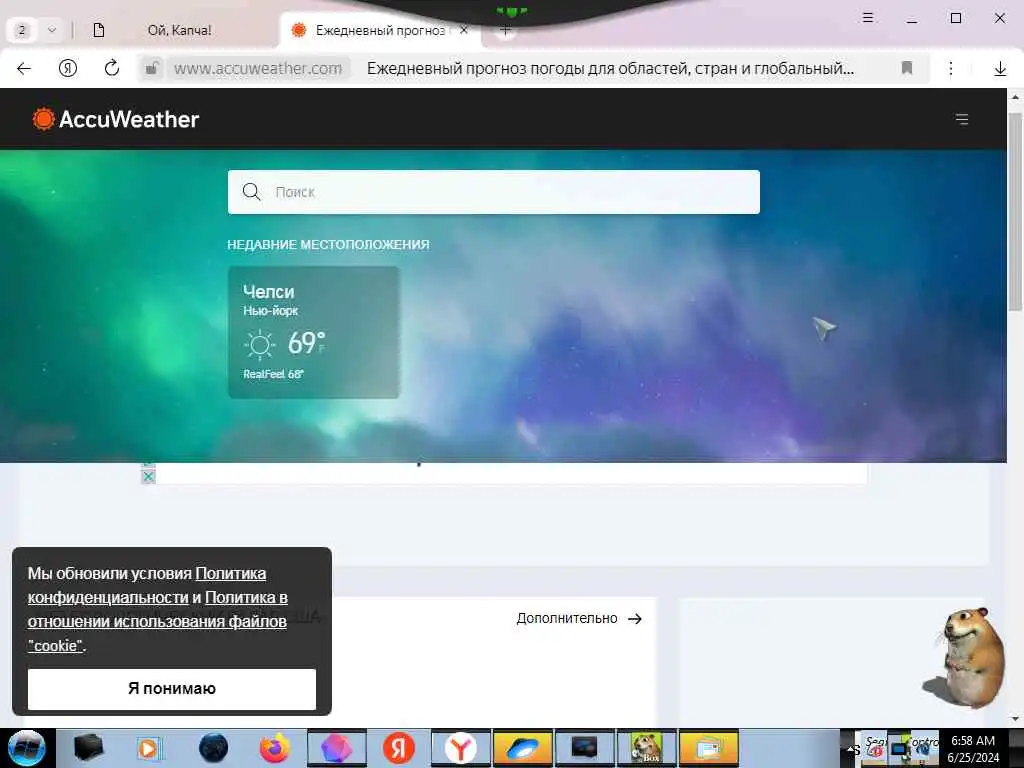The height and width of the screenshot is (768, 1024).
Task: Open the red Yandex "Я" taskbar icon
Action: 398,748
